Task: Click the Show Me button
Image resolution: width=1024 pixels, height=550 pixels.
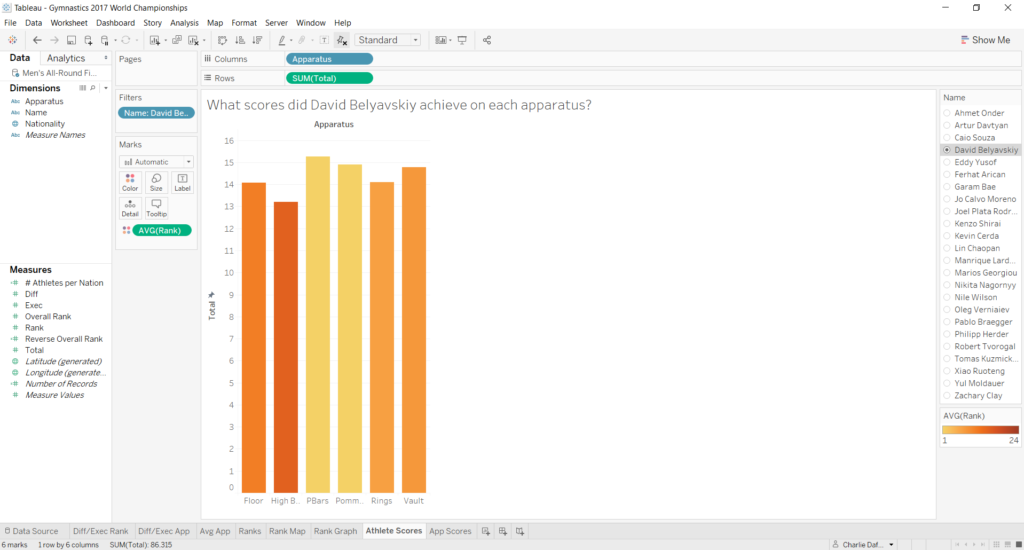Action: pyautogui.click(x=984, y=40)
